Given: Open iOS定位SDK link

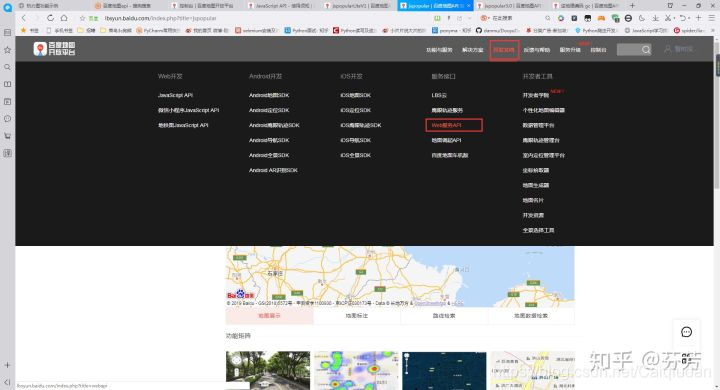Looking at the screenshot, I should [x=355, y=110].
